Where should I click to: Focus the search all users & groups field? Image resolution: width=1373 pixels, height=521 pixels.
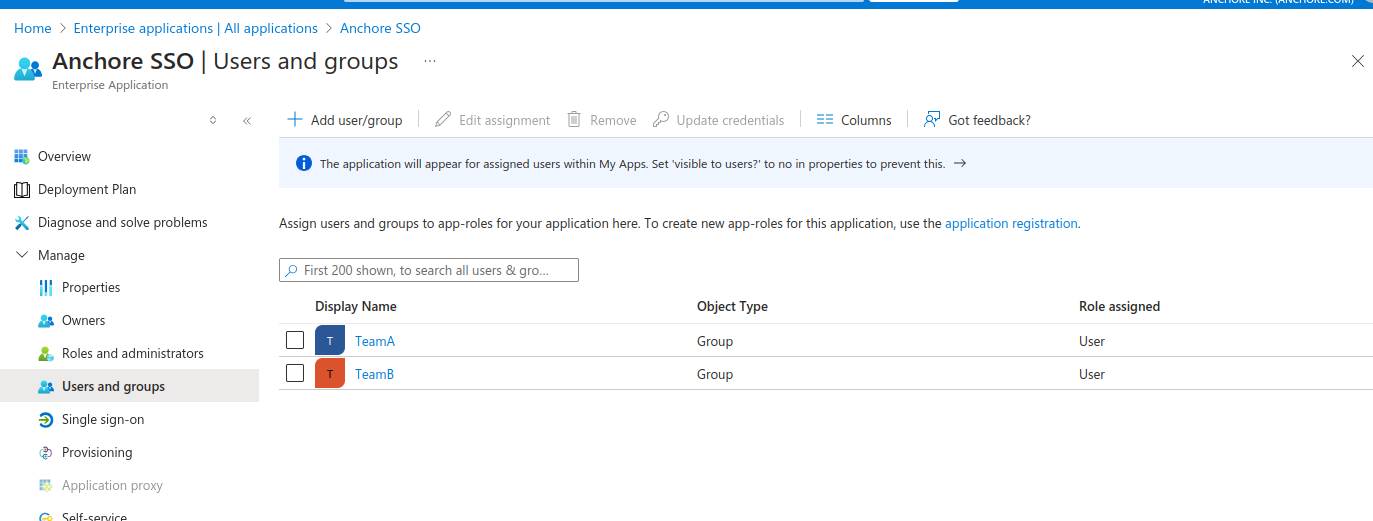429,270
